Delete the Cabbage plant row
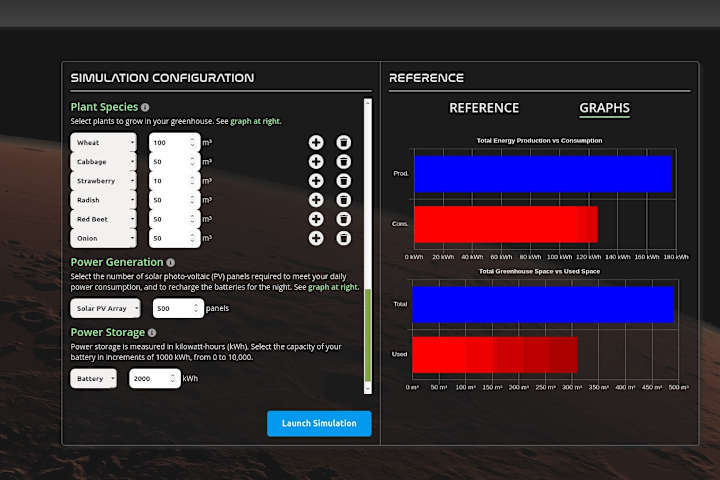The height and width of the screenshot is (480, 720). click(x=343, y=162)
